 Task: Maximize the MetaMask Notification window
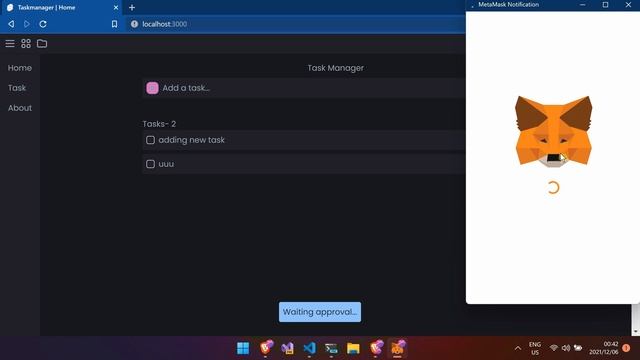point(605,4)
